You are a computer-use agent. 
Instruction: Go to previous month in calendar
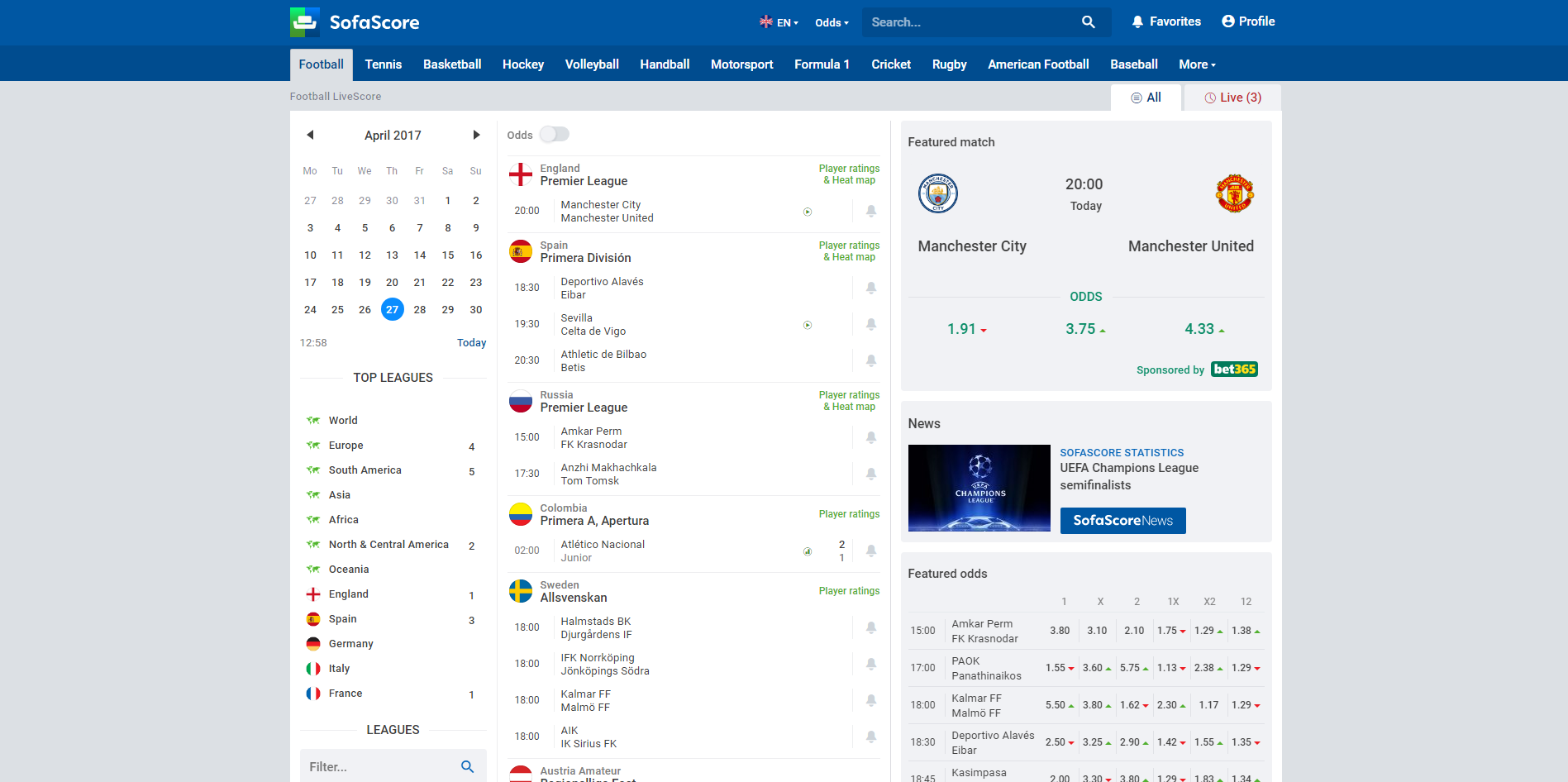(310, 135)
